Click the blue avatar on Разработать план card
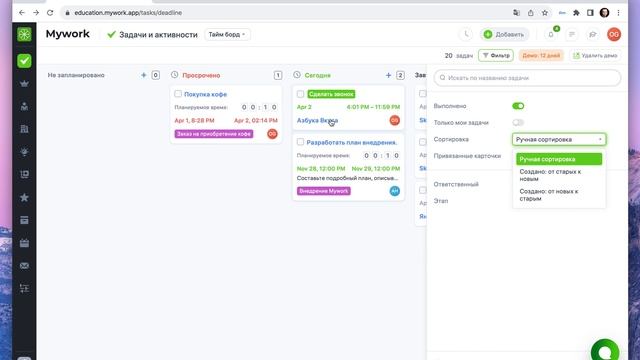This screenshot has height=360, width=640. [x=394, y=191]
